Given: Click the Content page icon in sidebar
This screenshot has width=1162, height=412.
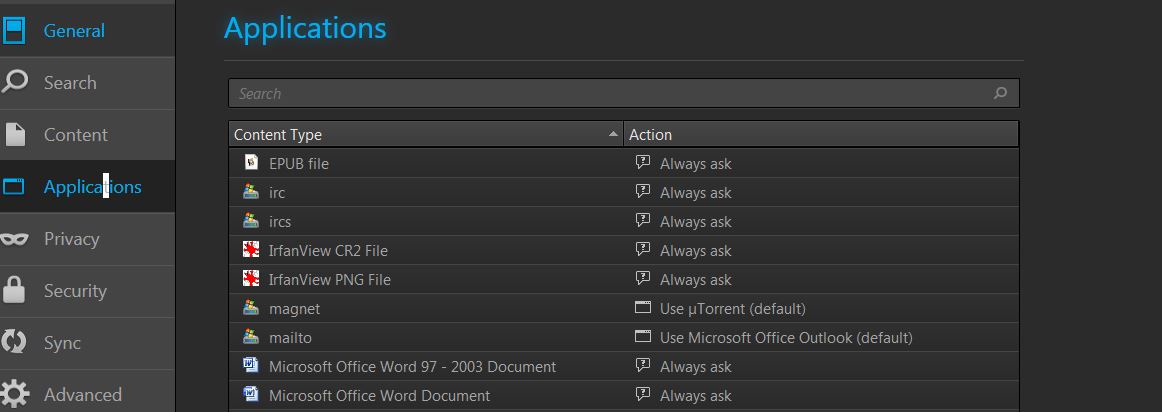Looking at the screenshot, I should 14,135.
